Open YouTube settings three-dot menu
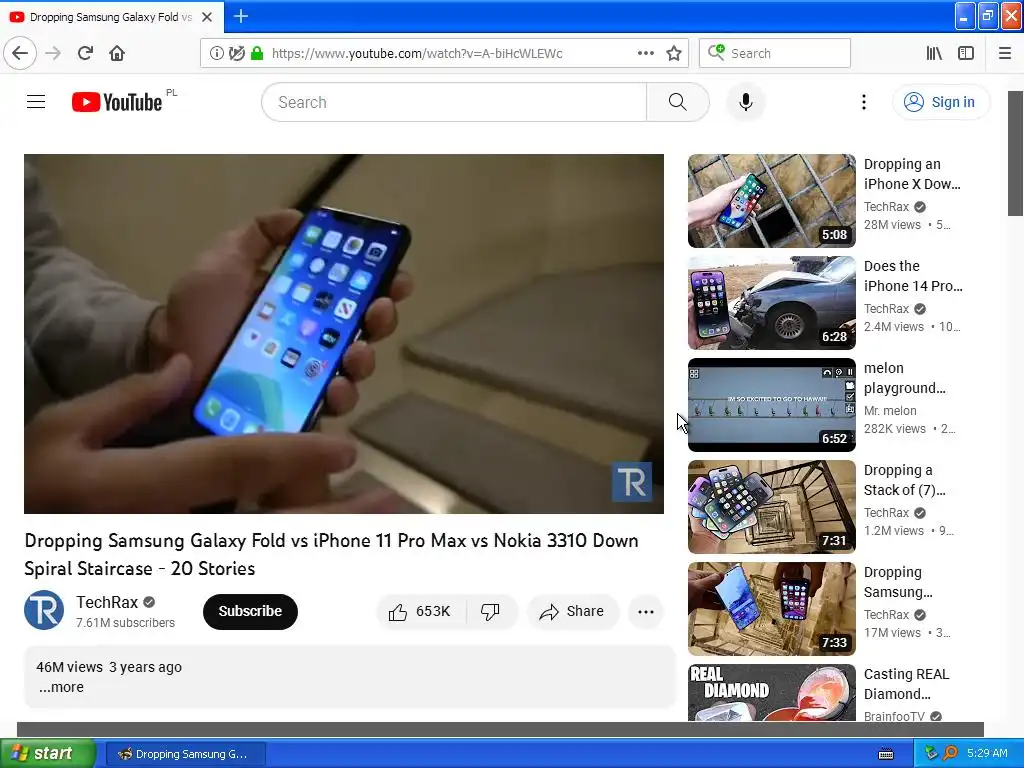Screen dimensions: 1024x768 pos(863,102)
